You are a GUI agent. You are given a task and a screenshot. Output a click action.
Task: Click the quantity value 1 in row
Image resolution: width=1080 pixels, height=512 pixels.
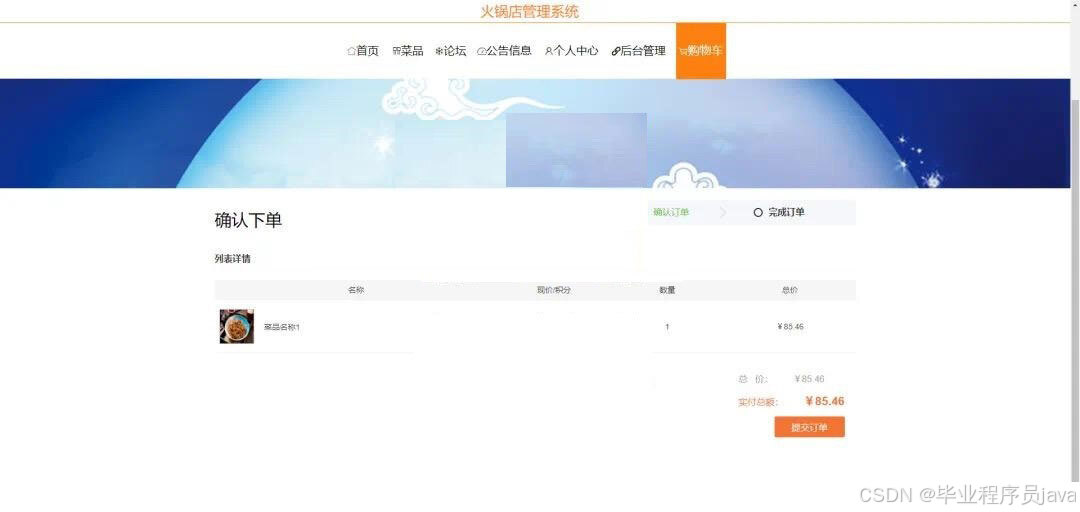click(x=667, y=327)
